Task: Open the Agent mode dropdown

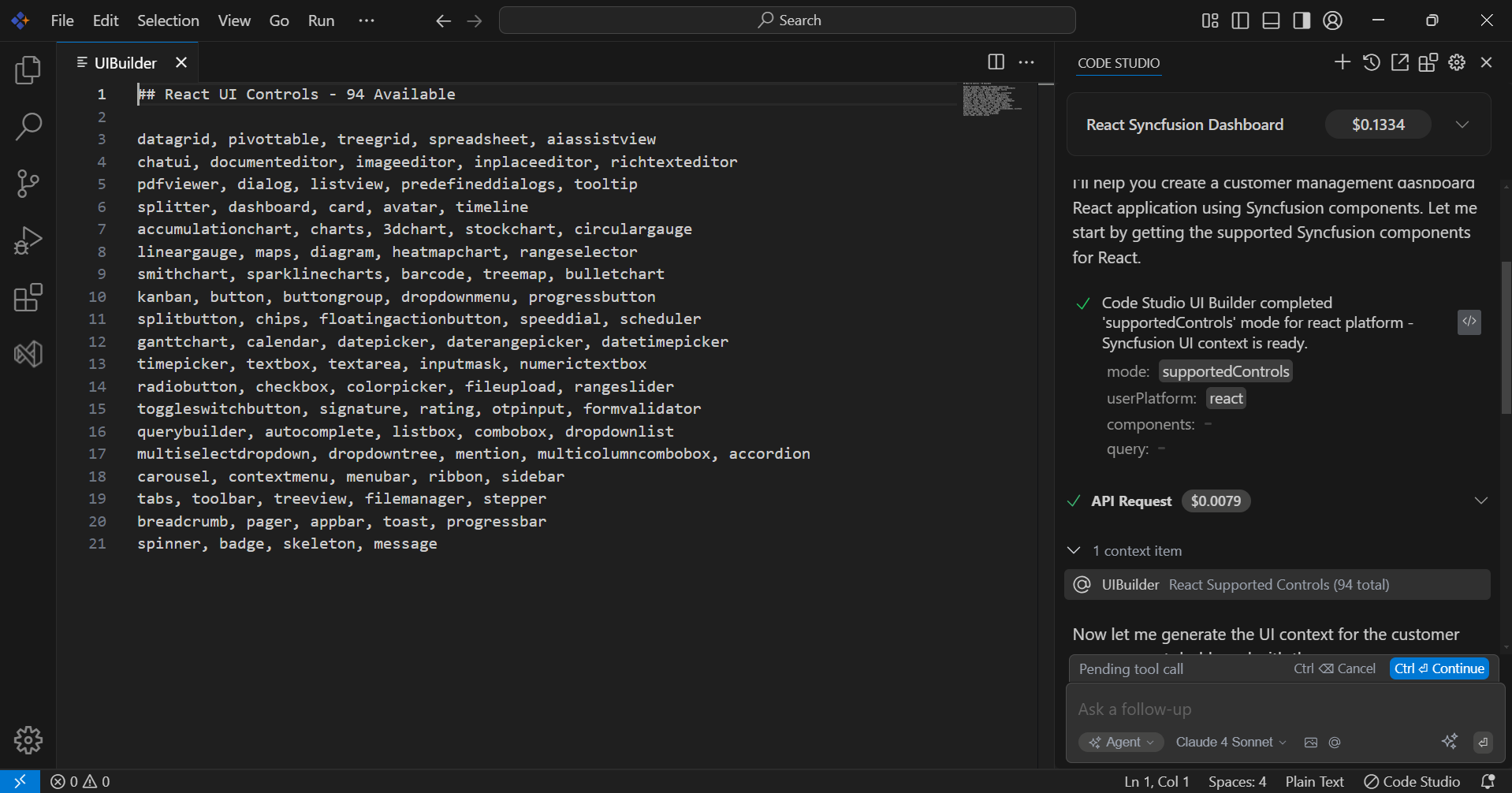Action: [1121, 742]
